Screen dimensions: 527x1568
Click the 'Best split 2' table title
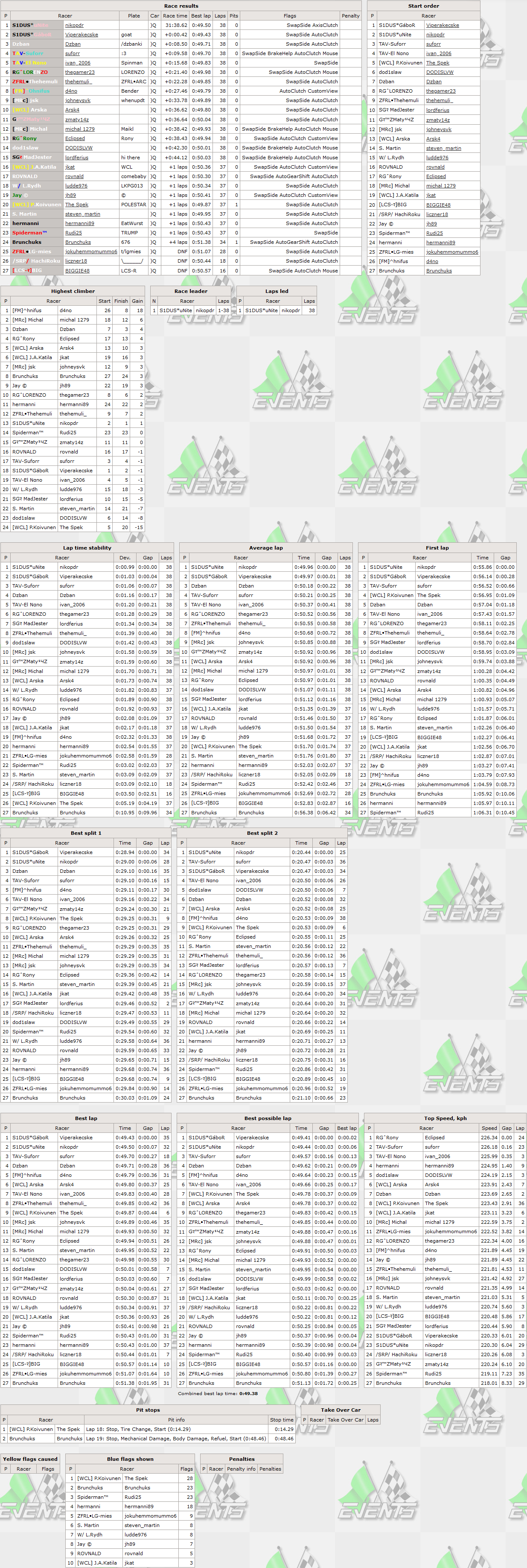tap(262, 833)
